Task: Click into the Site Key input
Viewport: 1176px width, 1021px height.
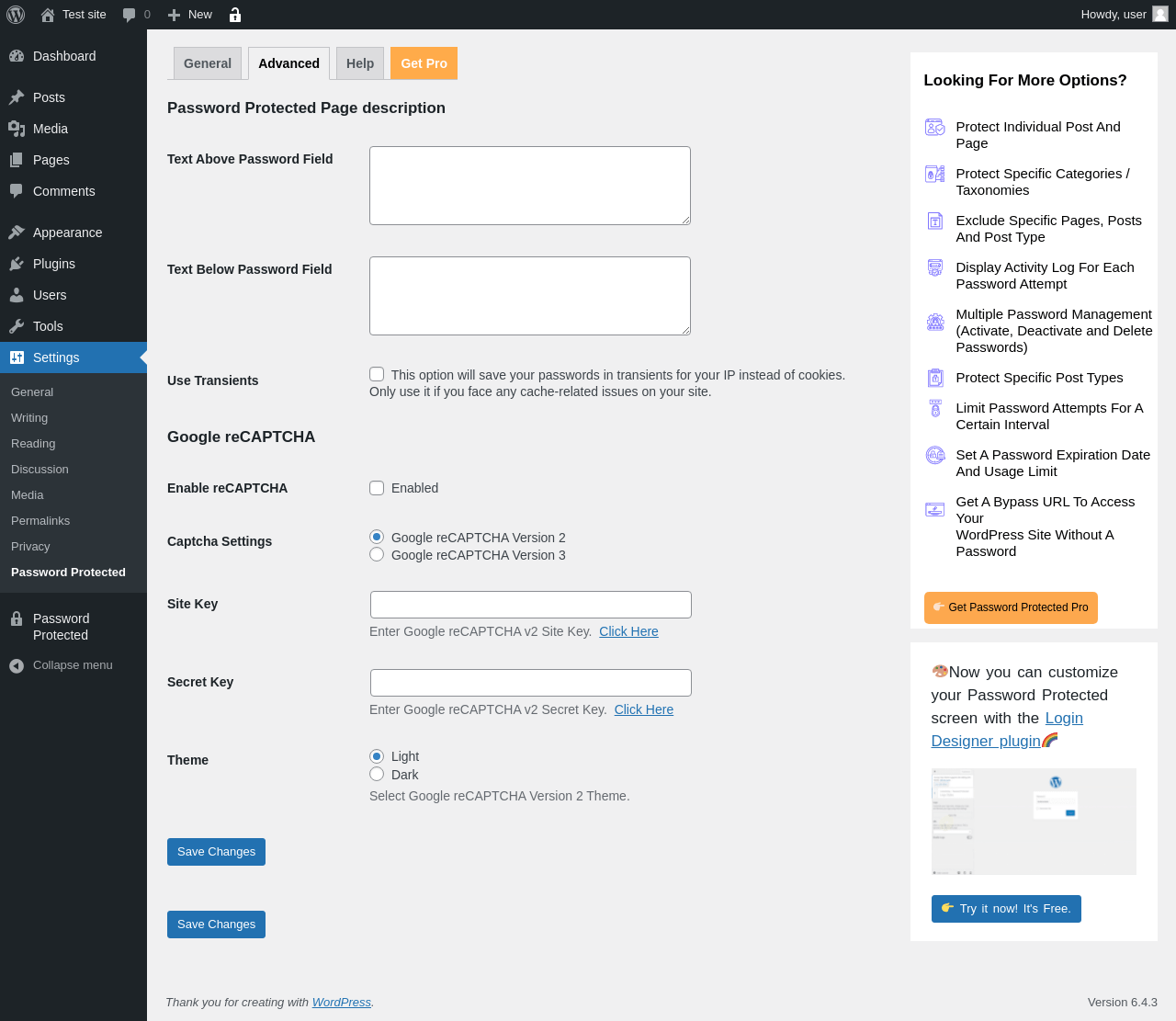Action: coord(531,605)
